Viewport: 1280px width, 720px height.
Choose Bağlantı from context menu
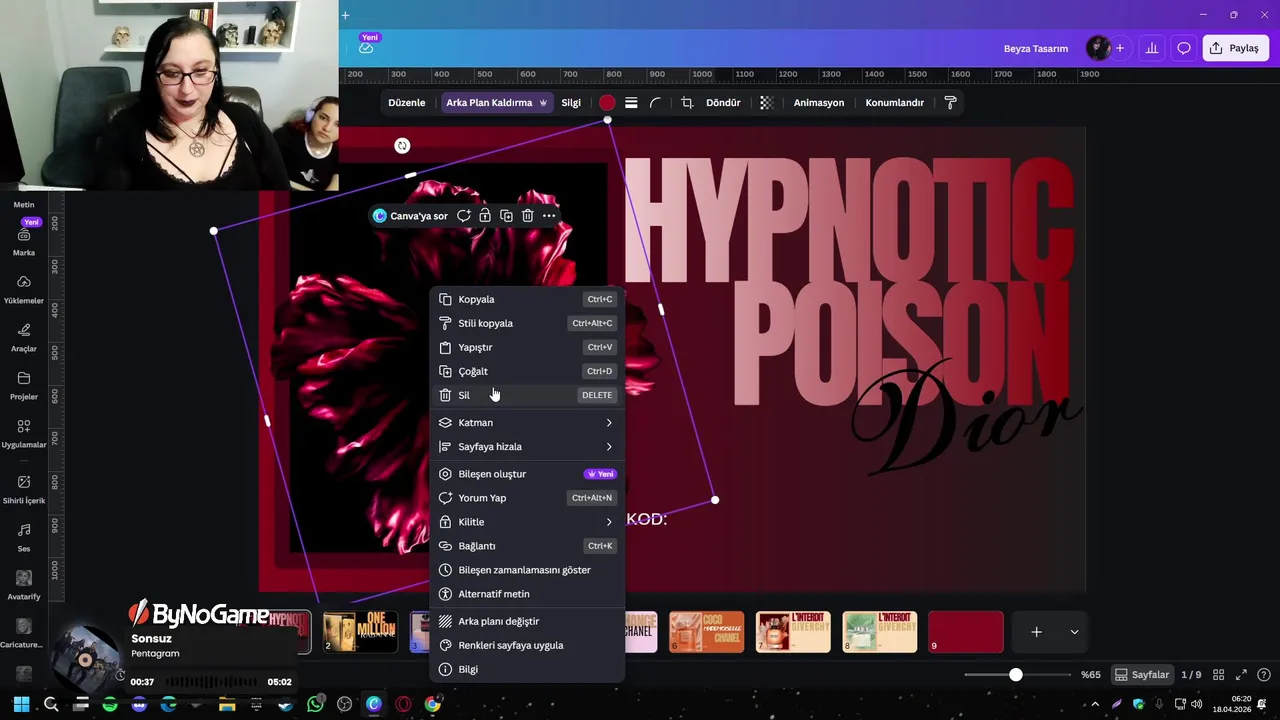527,546
